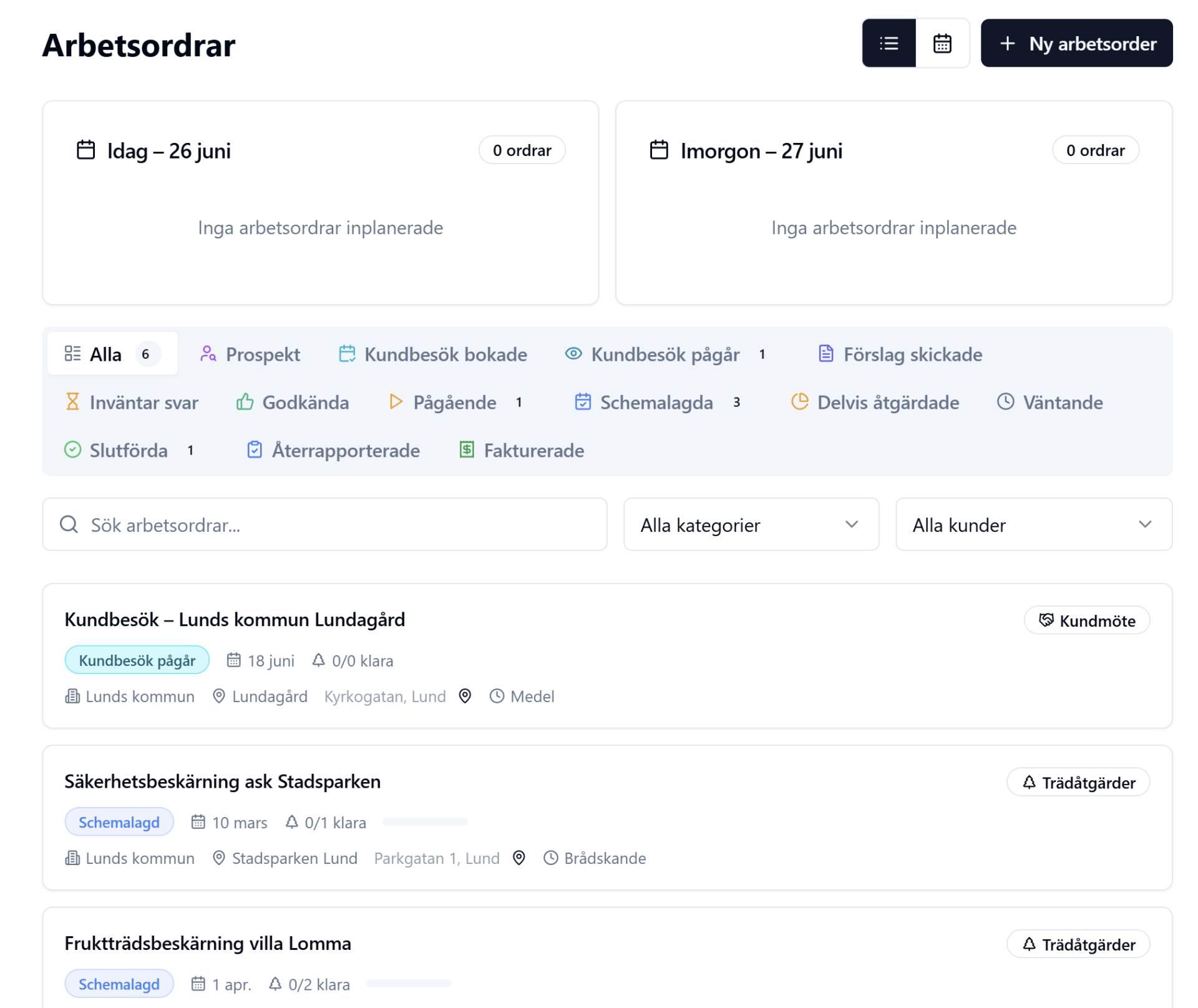
Task: Click the calendar icon beside Imorgon – 27 juni
Action: click(659, 150)
